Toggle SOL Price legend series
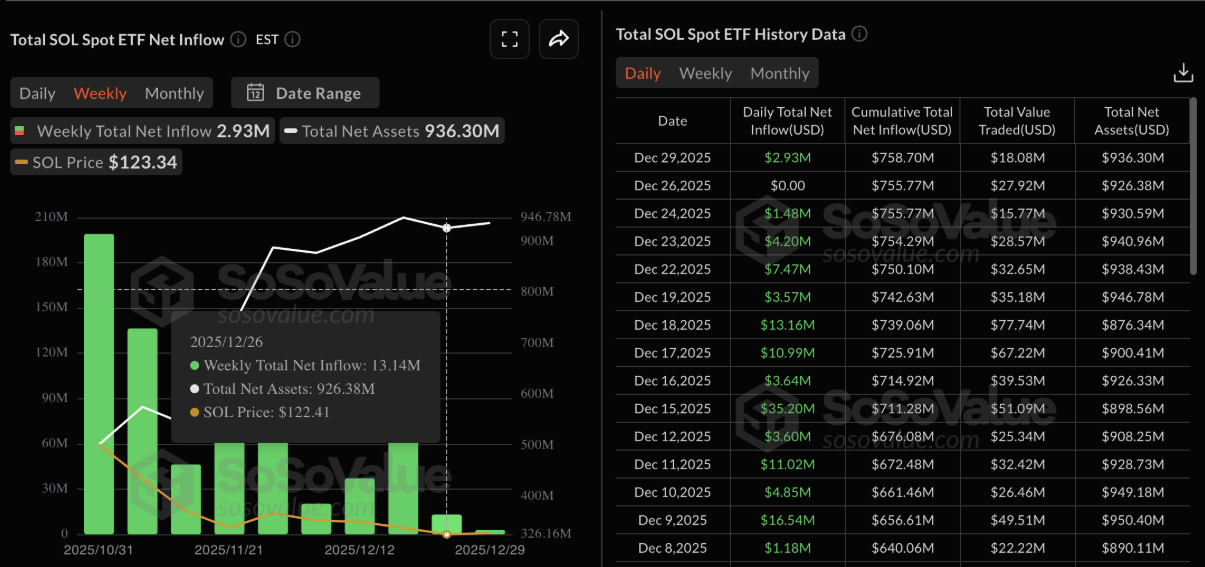The image size is (1205, 567). (x=96, y=162)
